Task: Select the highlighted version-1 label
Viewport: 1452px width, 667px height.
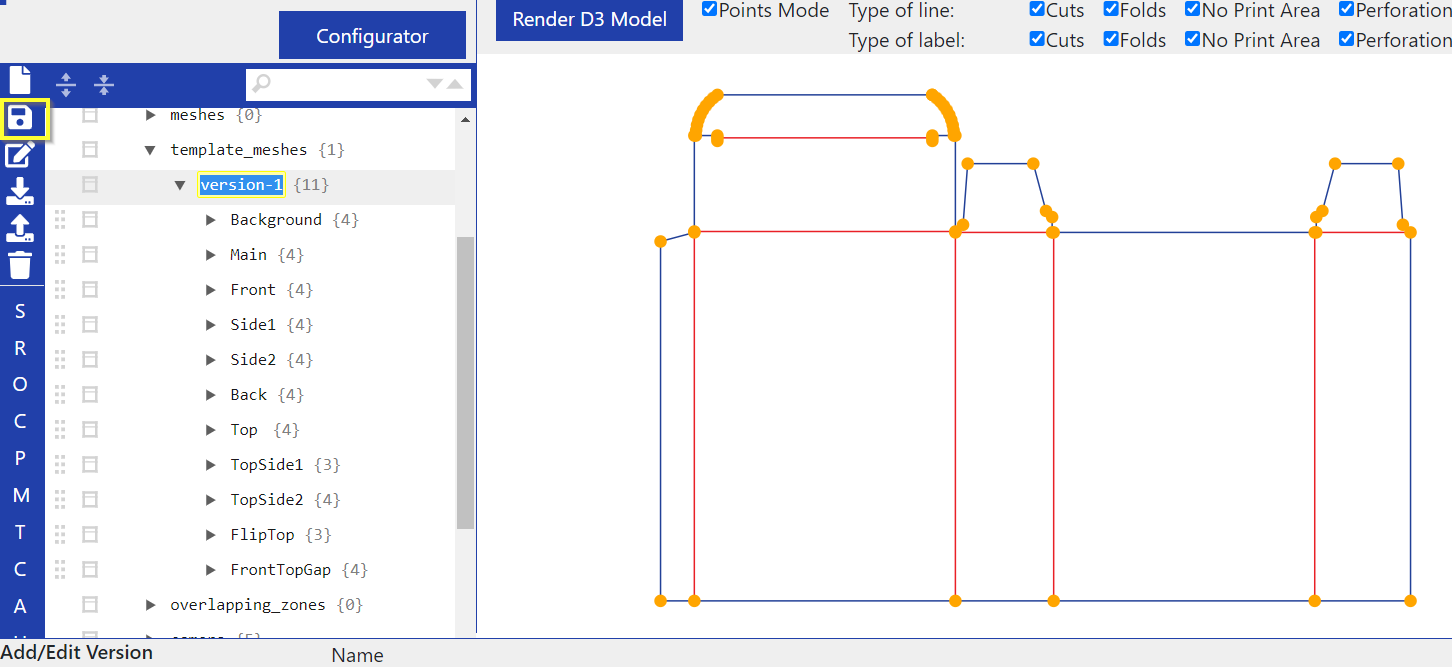Action: (241, 185)
